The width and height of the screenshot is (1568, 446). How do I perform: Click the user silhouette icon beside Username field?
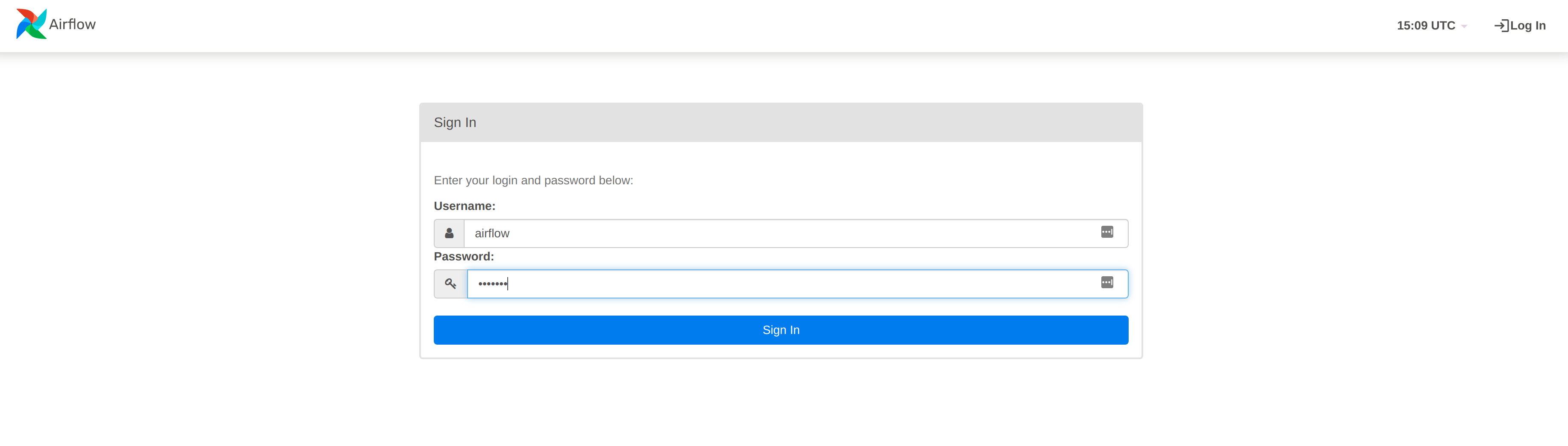click(449, 233)
